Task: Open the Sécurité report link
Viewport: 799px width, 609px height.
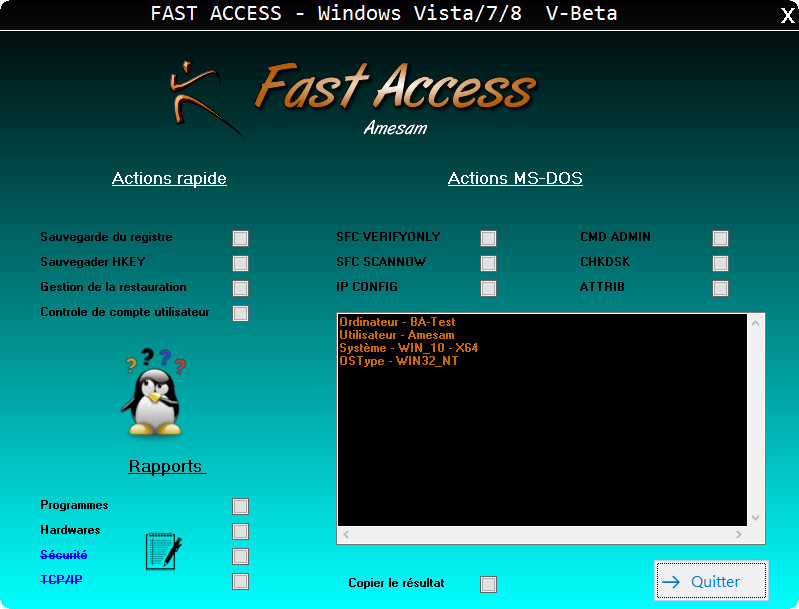Action: 64,555
